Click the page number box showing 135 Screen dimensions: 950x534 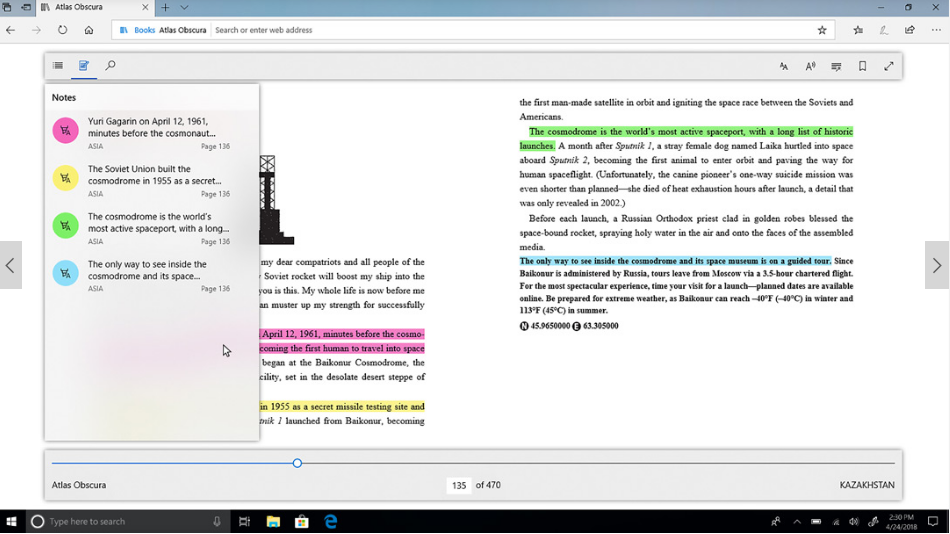coord(459,485)
